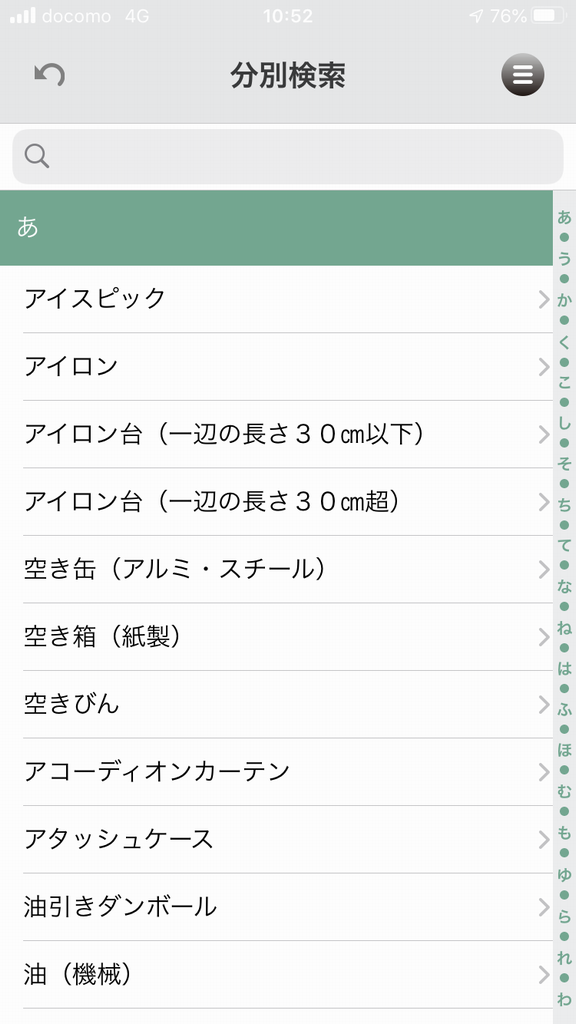Tap the chevron beside アイロン
576x1024 pixels.
544,367
